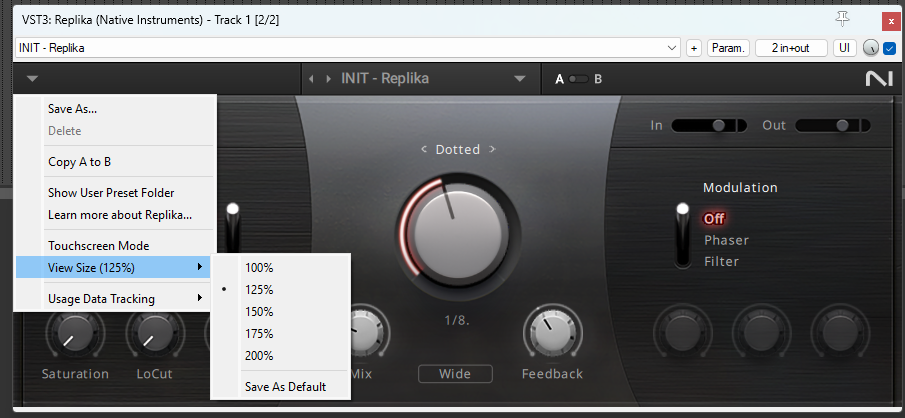Set Modulation to Phaser
The width and height of the screenshot is (905, 418).
[726, 240]
